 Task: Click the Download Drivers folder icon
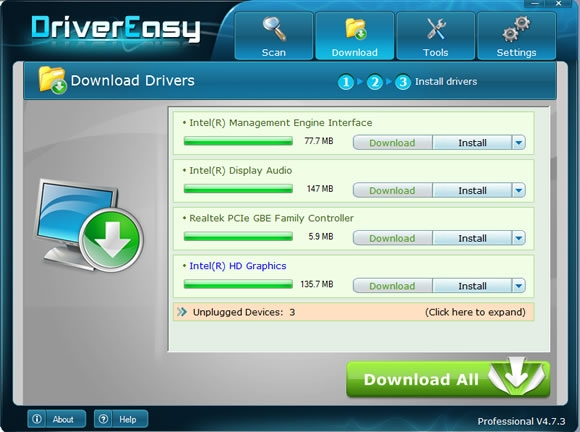53,80
